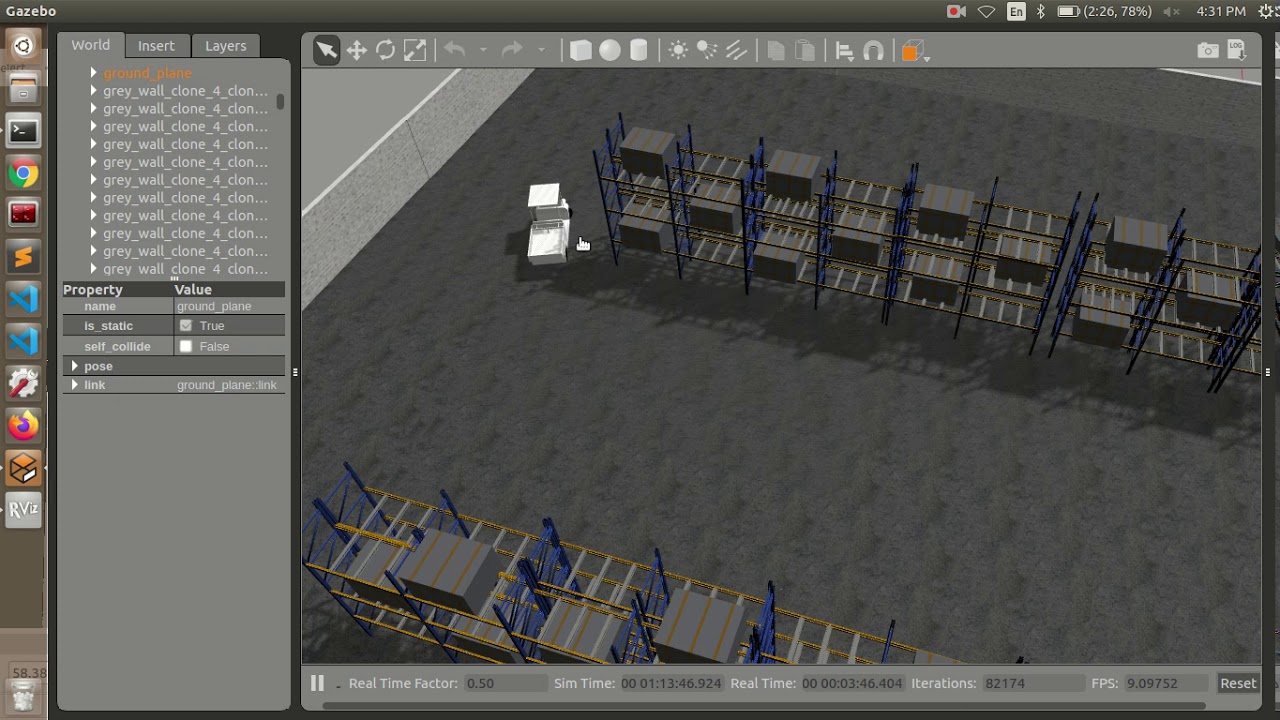Open RViz from the Ubuntu dock
1280x720 pixels.
pyautogui.click(x=23, y=510)
